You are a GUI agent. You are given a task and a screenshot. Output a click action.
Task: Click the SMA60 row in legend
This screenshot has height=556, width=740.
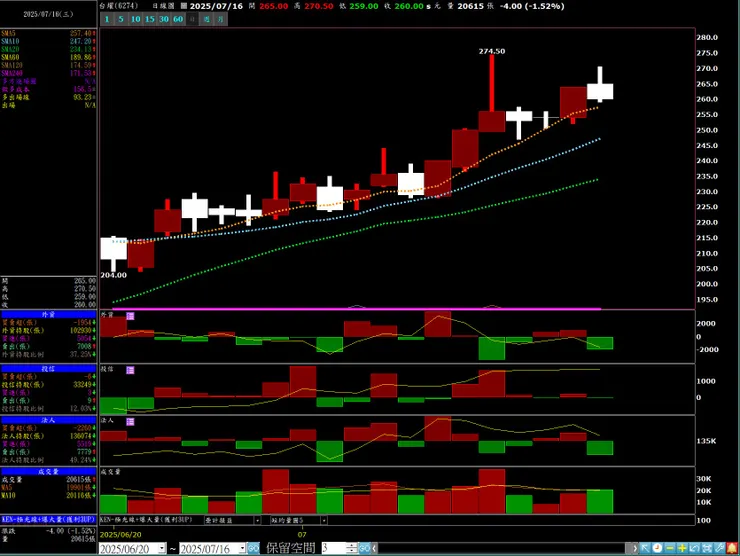[49, 57]
